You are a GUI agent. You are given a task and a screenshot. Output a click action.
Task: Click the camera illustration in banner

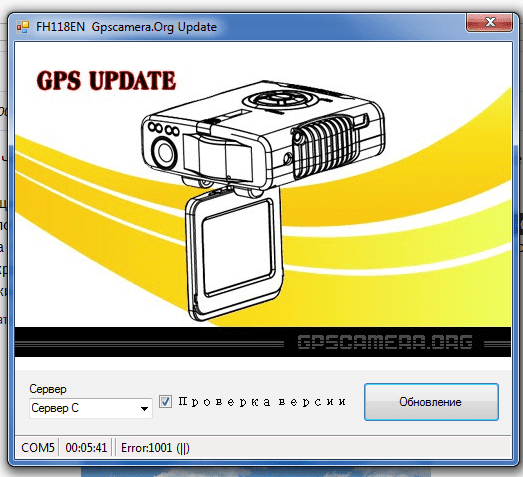264,200
